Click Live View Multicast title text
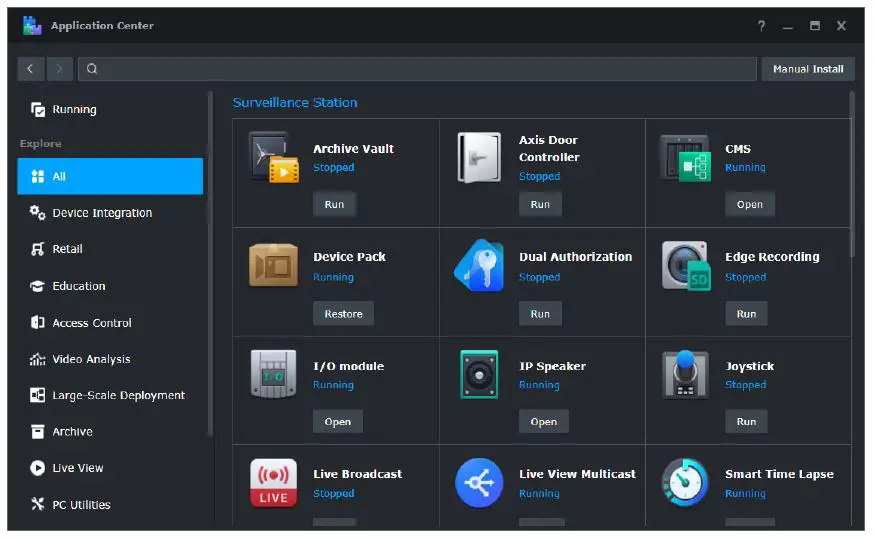 tap(577, 474)
